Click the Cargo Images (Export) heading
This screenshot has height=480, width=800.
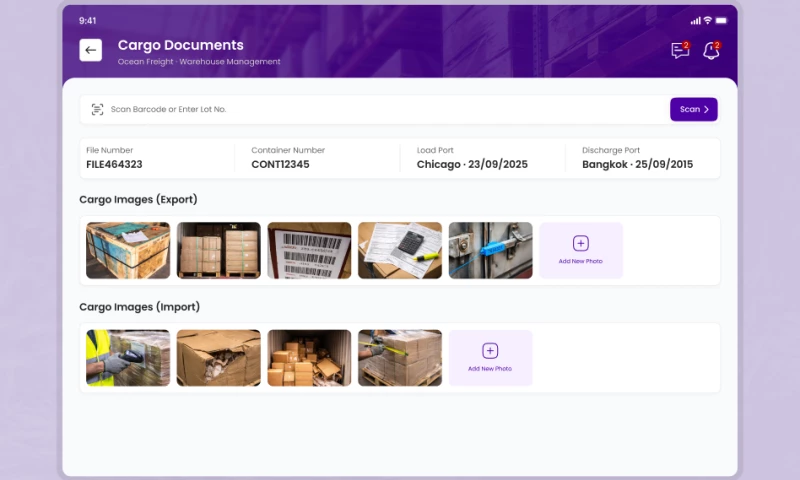pos(138,199)
